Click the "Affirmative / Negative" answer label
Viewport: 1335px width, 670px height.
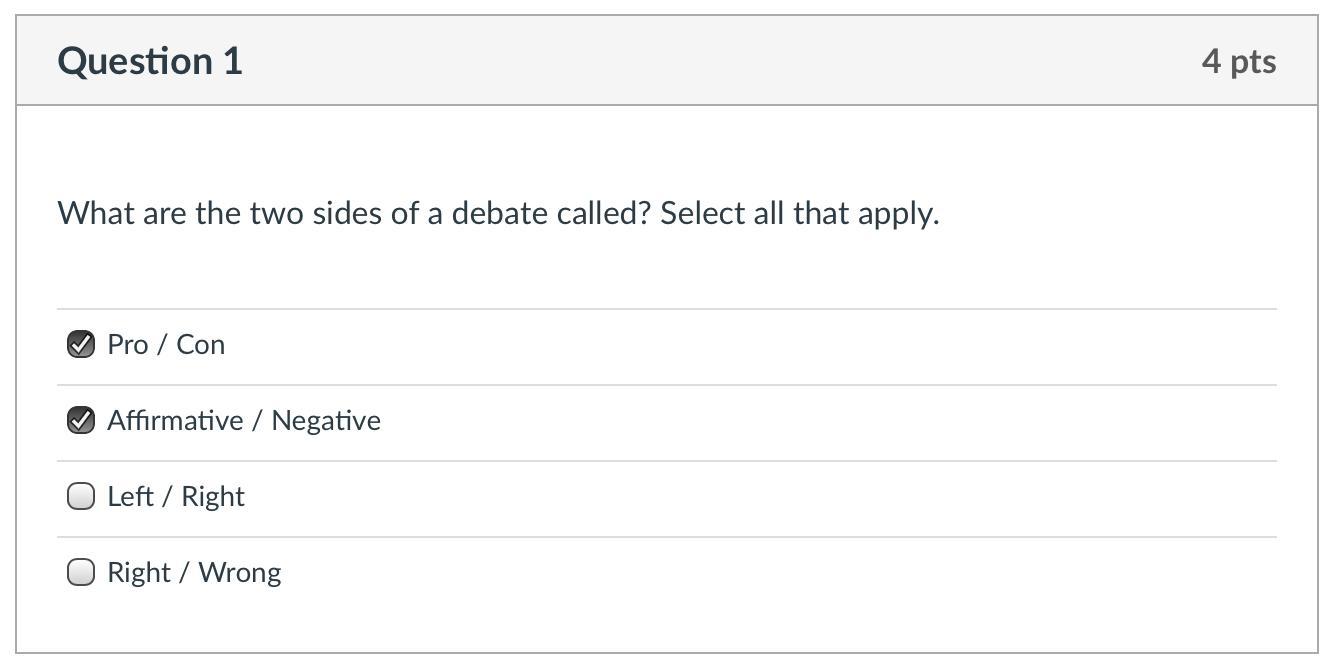[244, 420]
